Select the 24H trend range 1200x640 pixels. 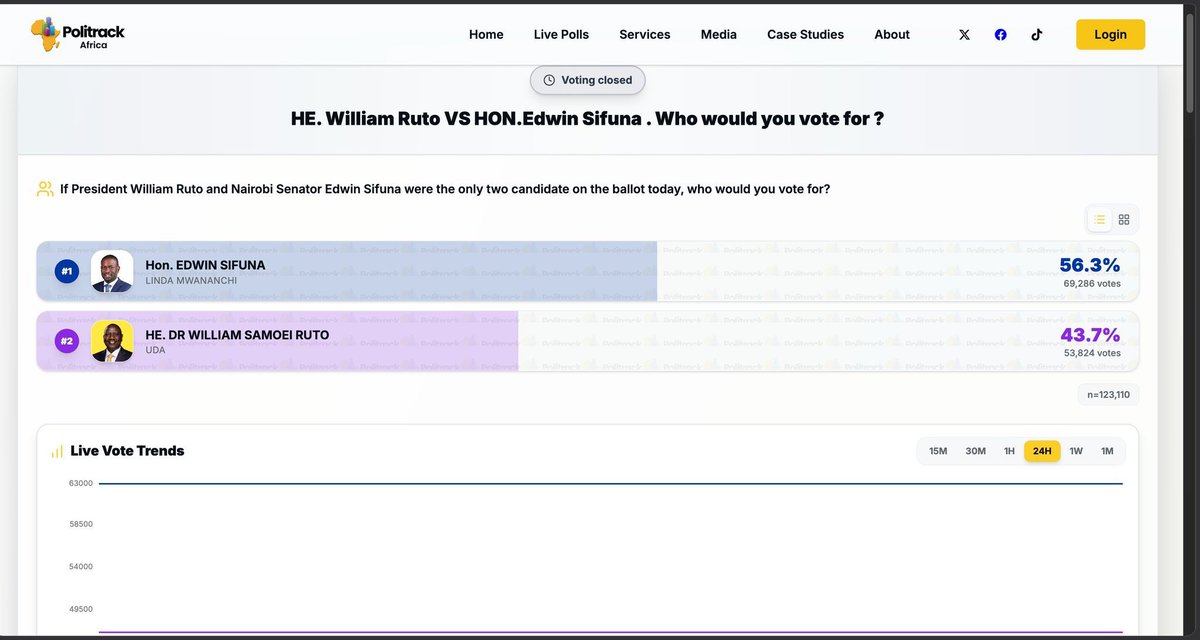tap(1042, 451)
